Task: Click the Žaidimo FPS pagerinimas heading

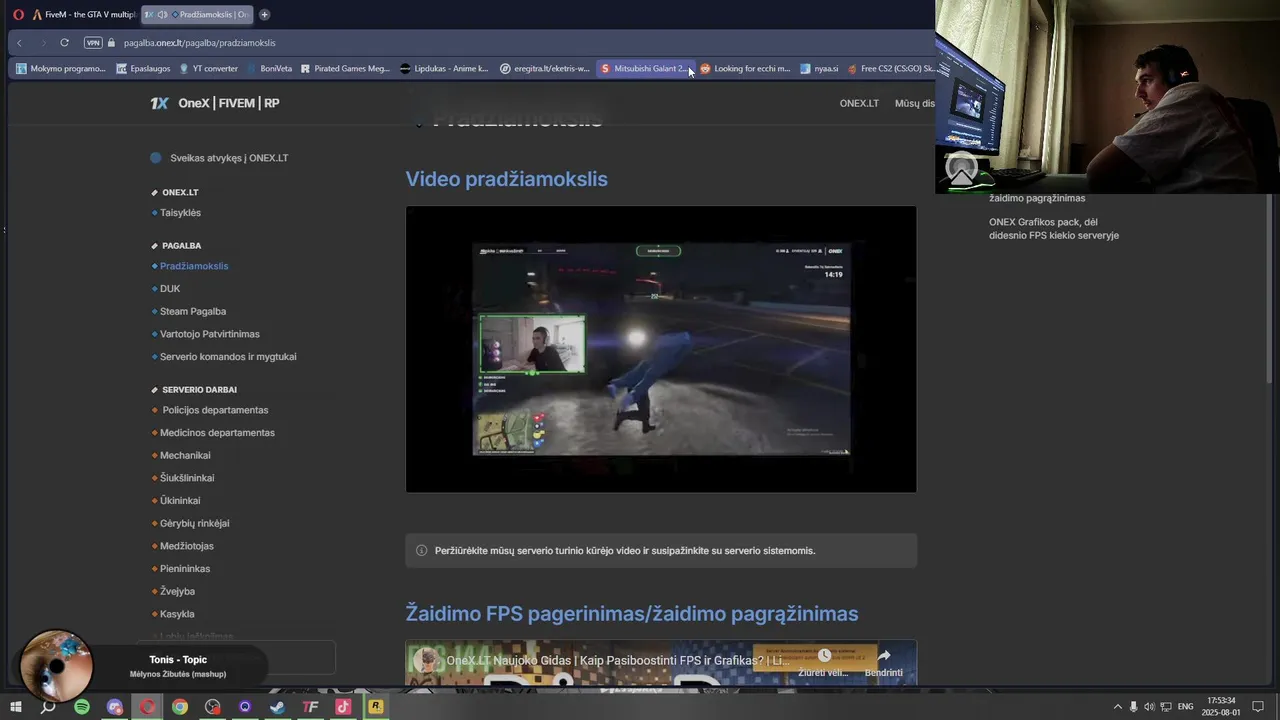Action: (631, 614)
